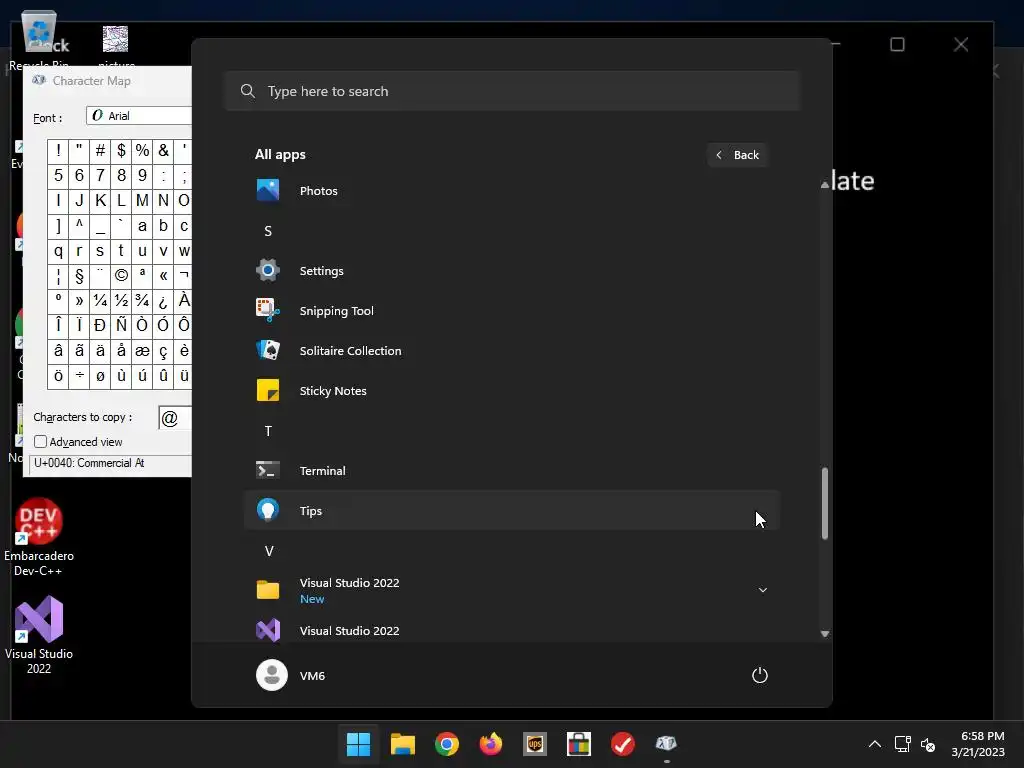Open the Arial font dropdown in Character Map
The height and width of the screenshot is (768, 1024).
pyautogui.click(x=139, y=116)
